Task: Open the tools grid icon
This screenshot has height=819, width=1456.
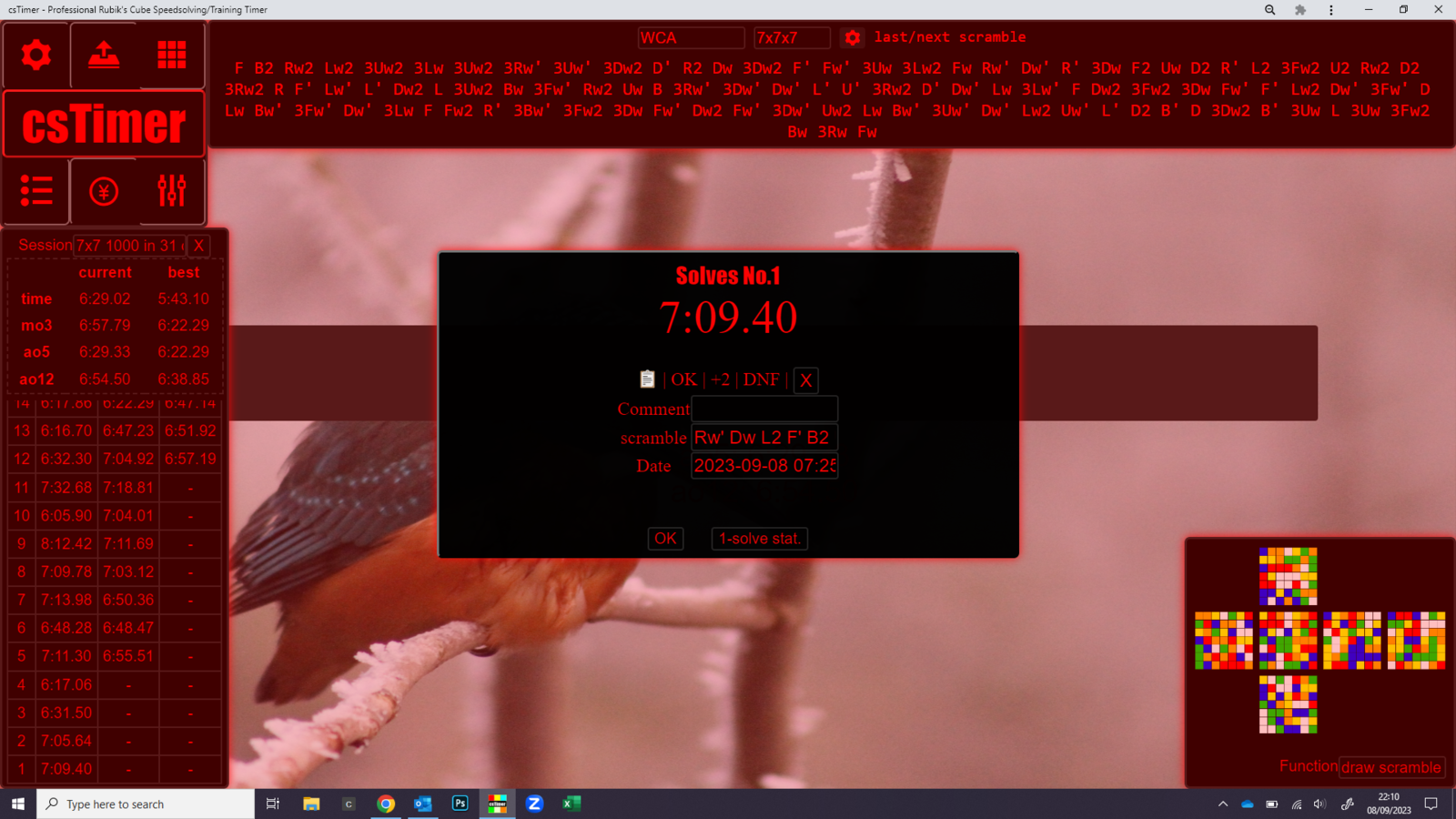Action: 172,56
